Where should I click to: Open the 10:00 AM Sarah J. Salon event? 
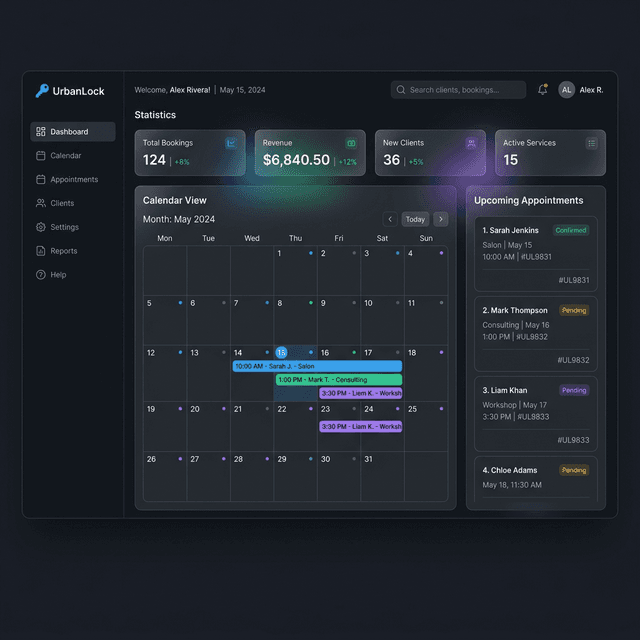coord(317,366)
